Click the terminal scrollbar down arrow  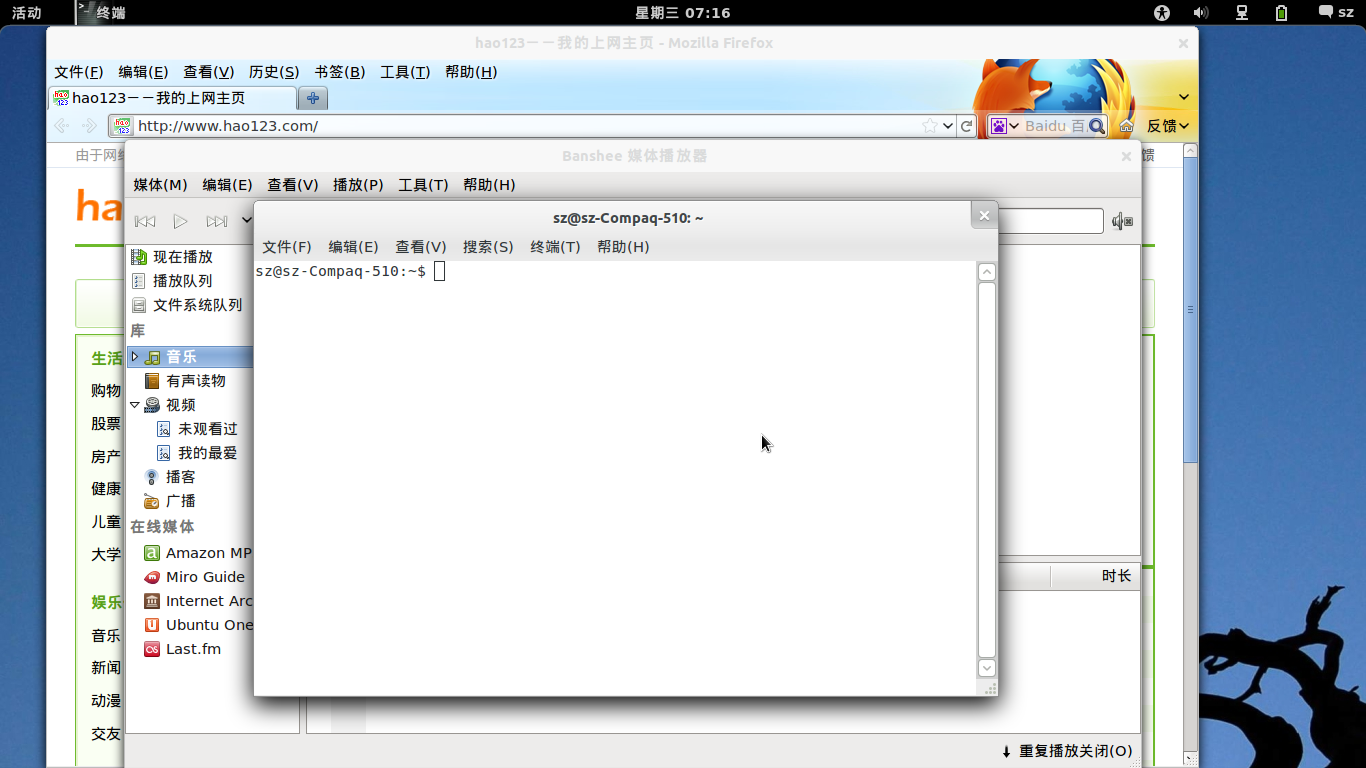(x=987, y=668)
